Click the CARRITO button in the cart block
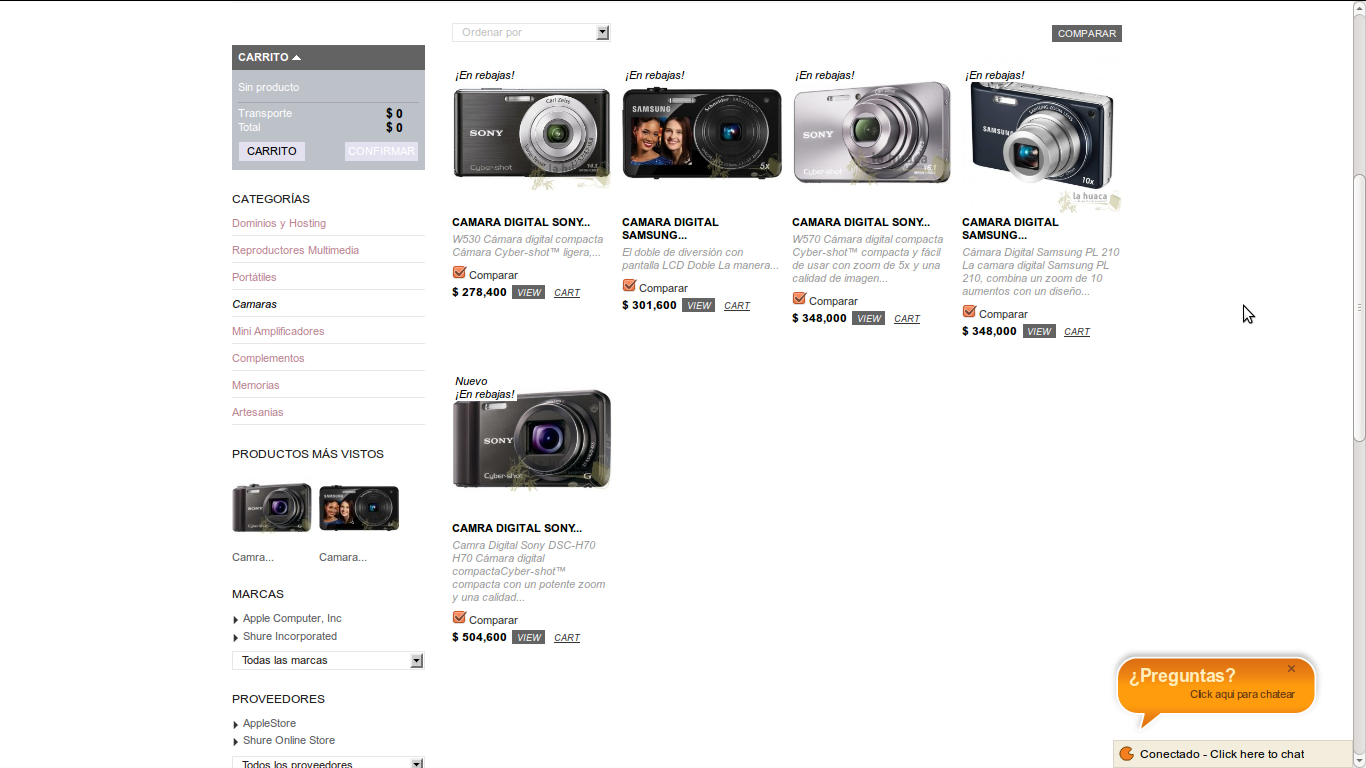Screen dimensions: 1366x768 pos(272,151)
